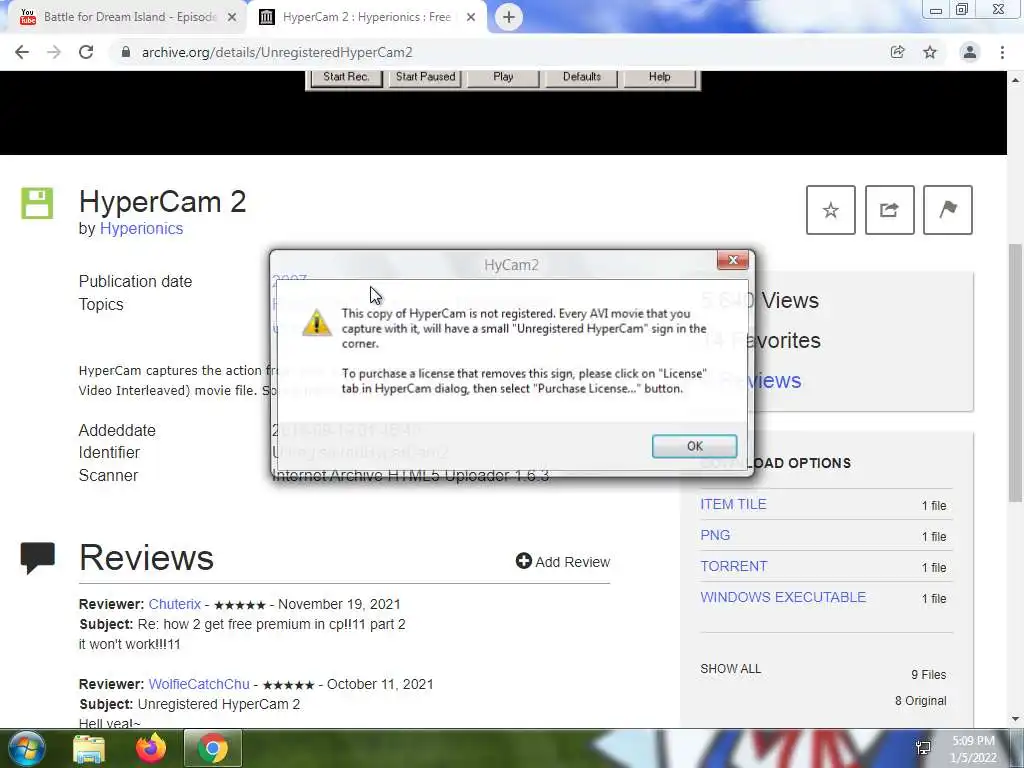The height and width of the screenshot is (768, 1024).
Task: Close the Battle for Dream Island tab
Action: pos(232,18)
